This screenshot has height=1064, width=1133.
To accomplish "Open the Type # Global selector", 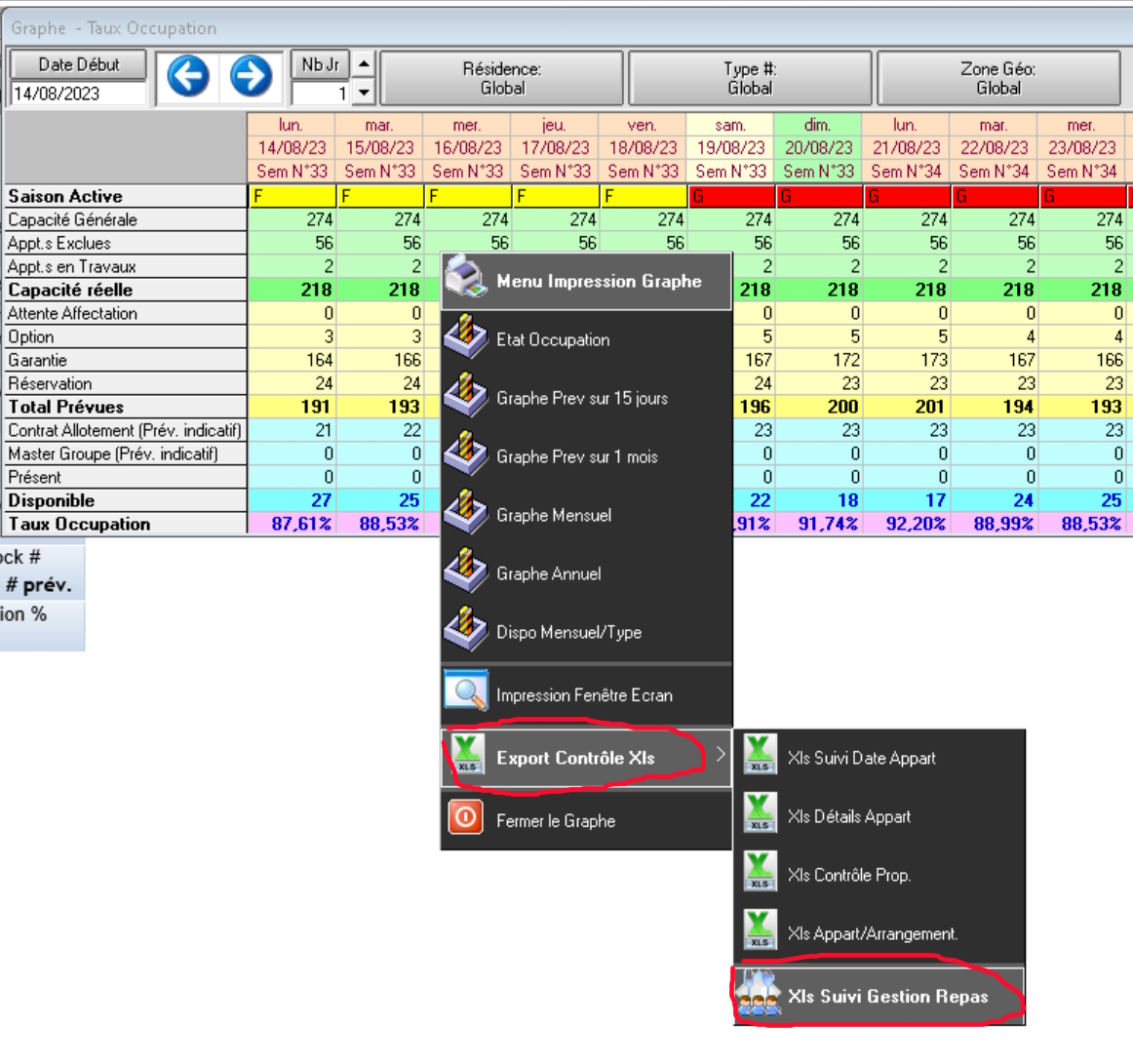I will (x=750, y=78).
